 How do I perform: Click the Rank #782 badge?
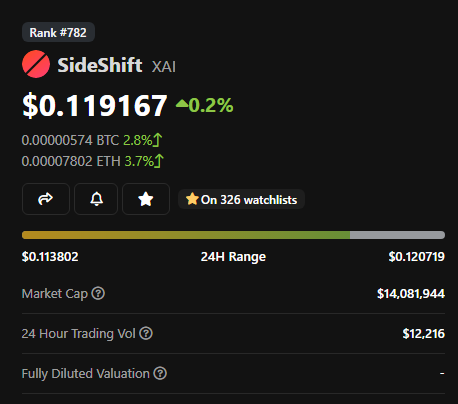tap(58, 32)
